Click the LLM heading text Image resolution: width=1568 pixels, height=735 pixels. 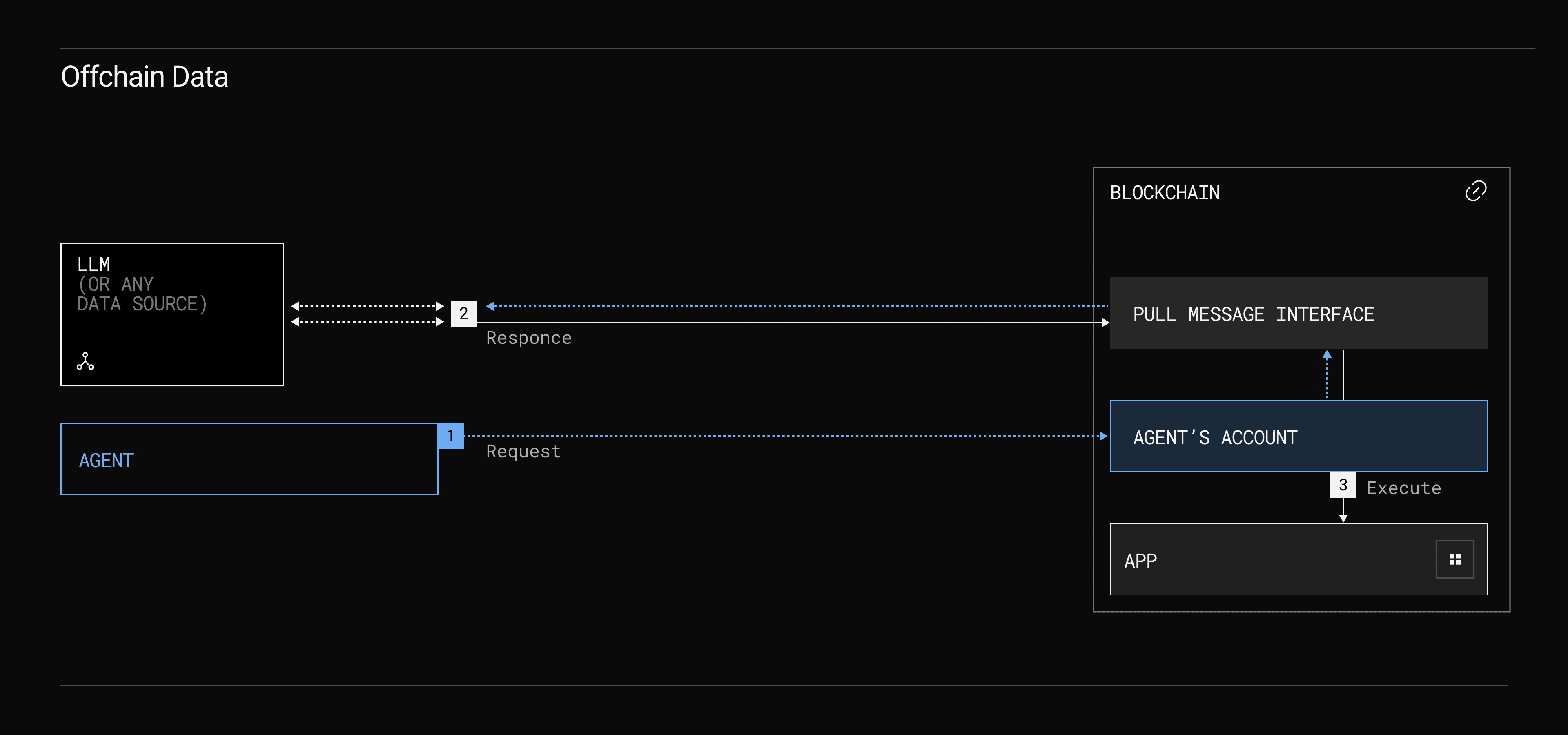tap(94, 265)
